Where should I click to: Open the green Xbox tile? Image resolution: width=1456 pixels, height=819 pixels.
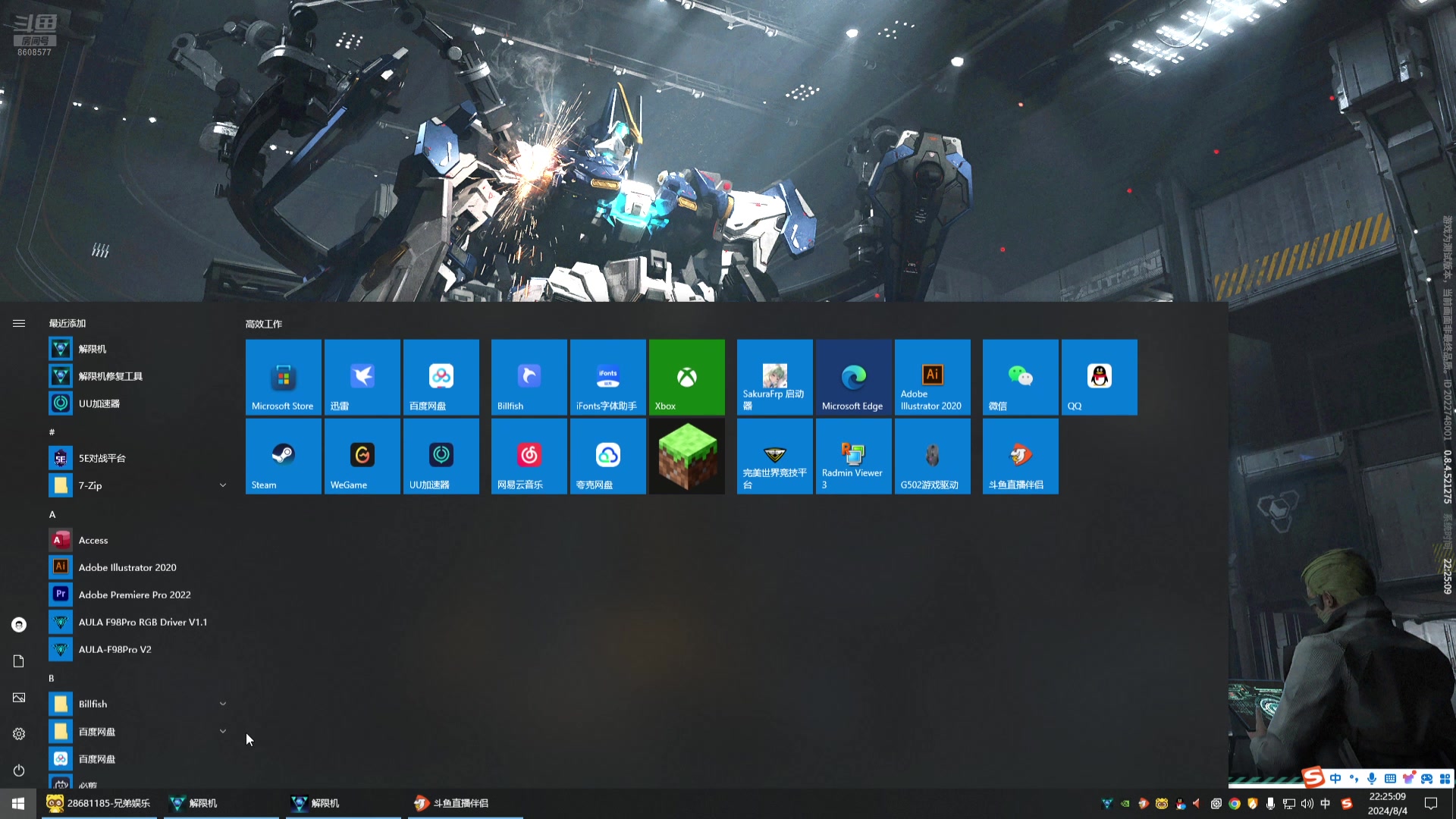coord(686,377)
